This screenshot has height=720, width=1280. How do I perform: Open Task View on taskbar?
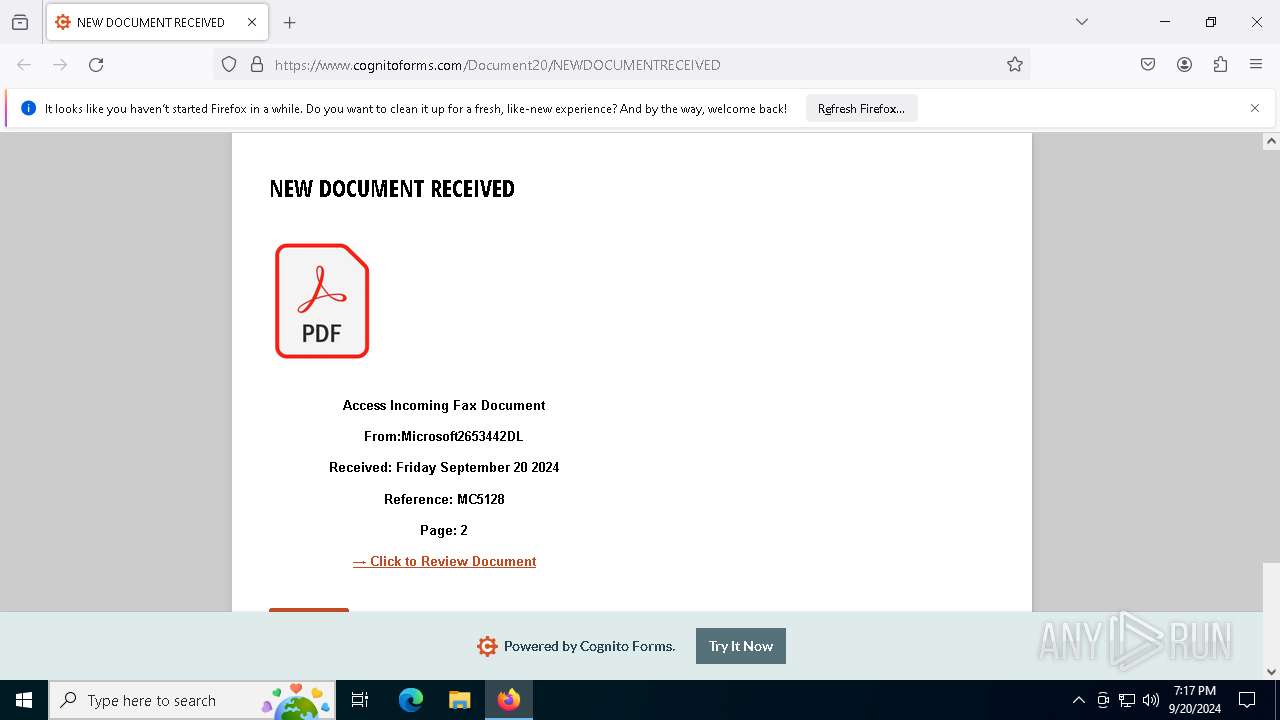coord(360,700)
